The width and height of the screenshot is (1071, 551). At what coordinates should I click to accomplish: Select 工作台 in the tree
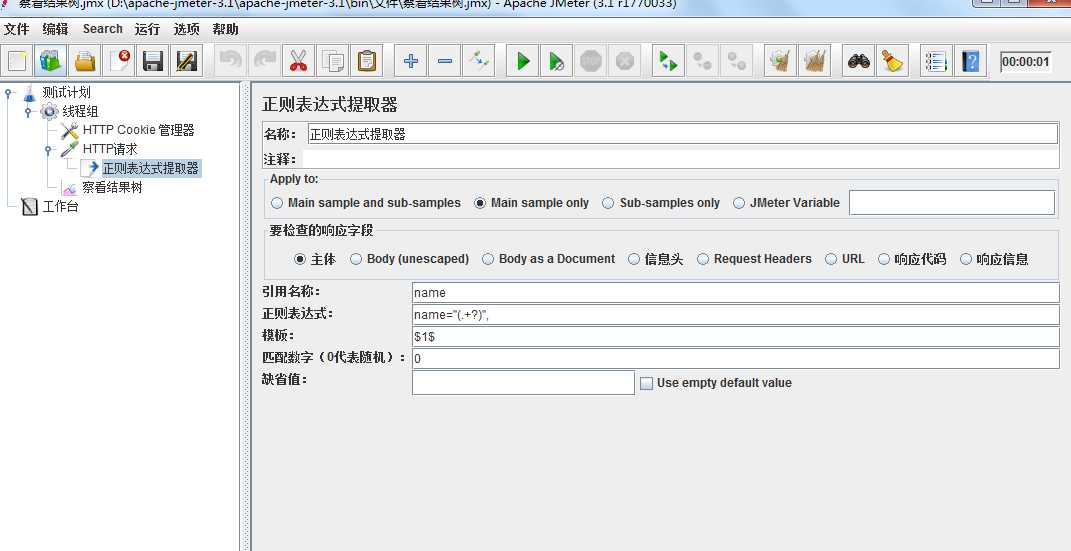[60, 206]
